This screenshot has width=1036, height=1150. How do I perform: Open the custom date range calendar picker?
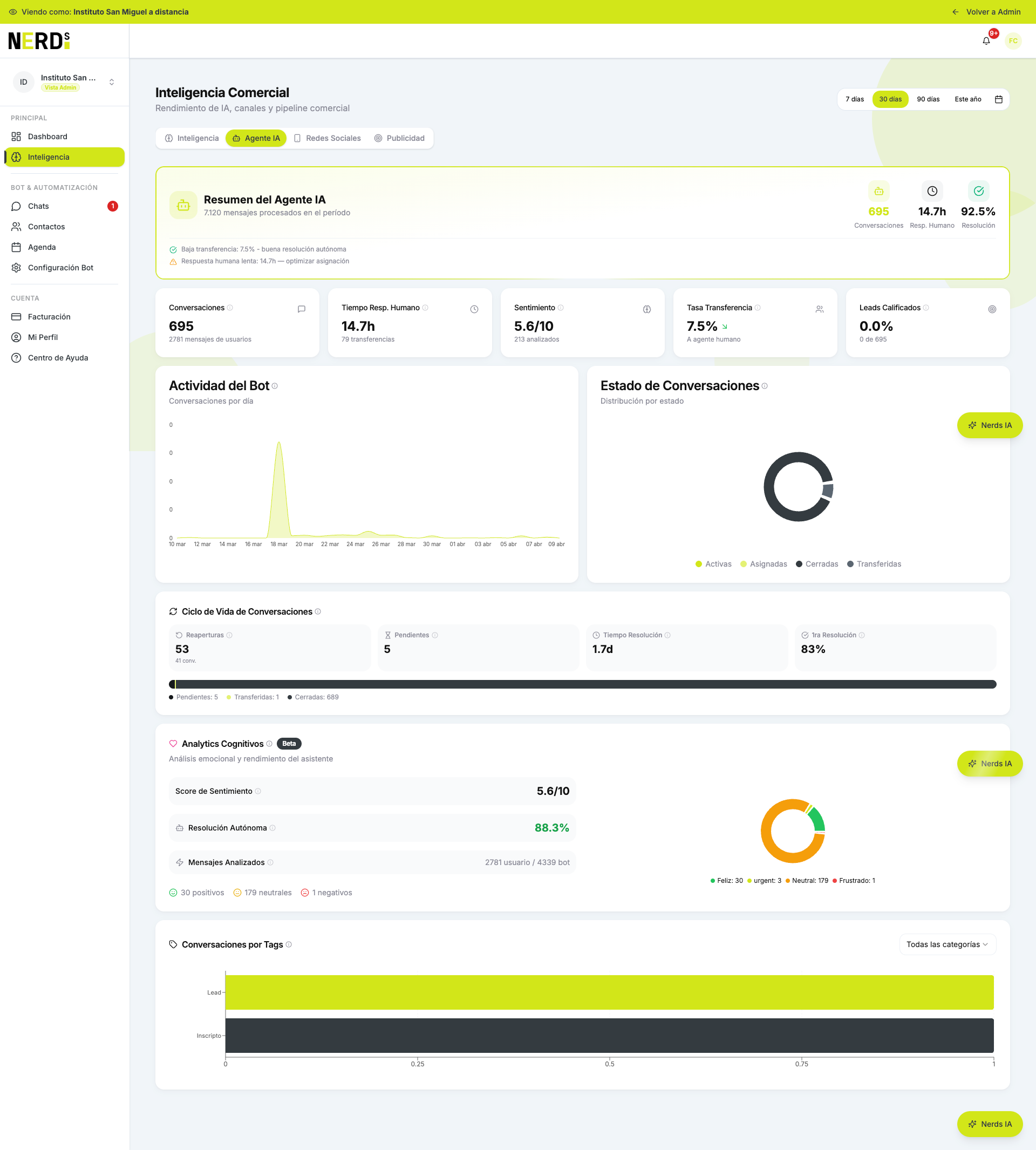[999, 99]
